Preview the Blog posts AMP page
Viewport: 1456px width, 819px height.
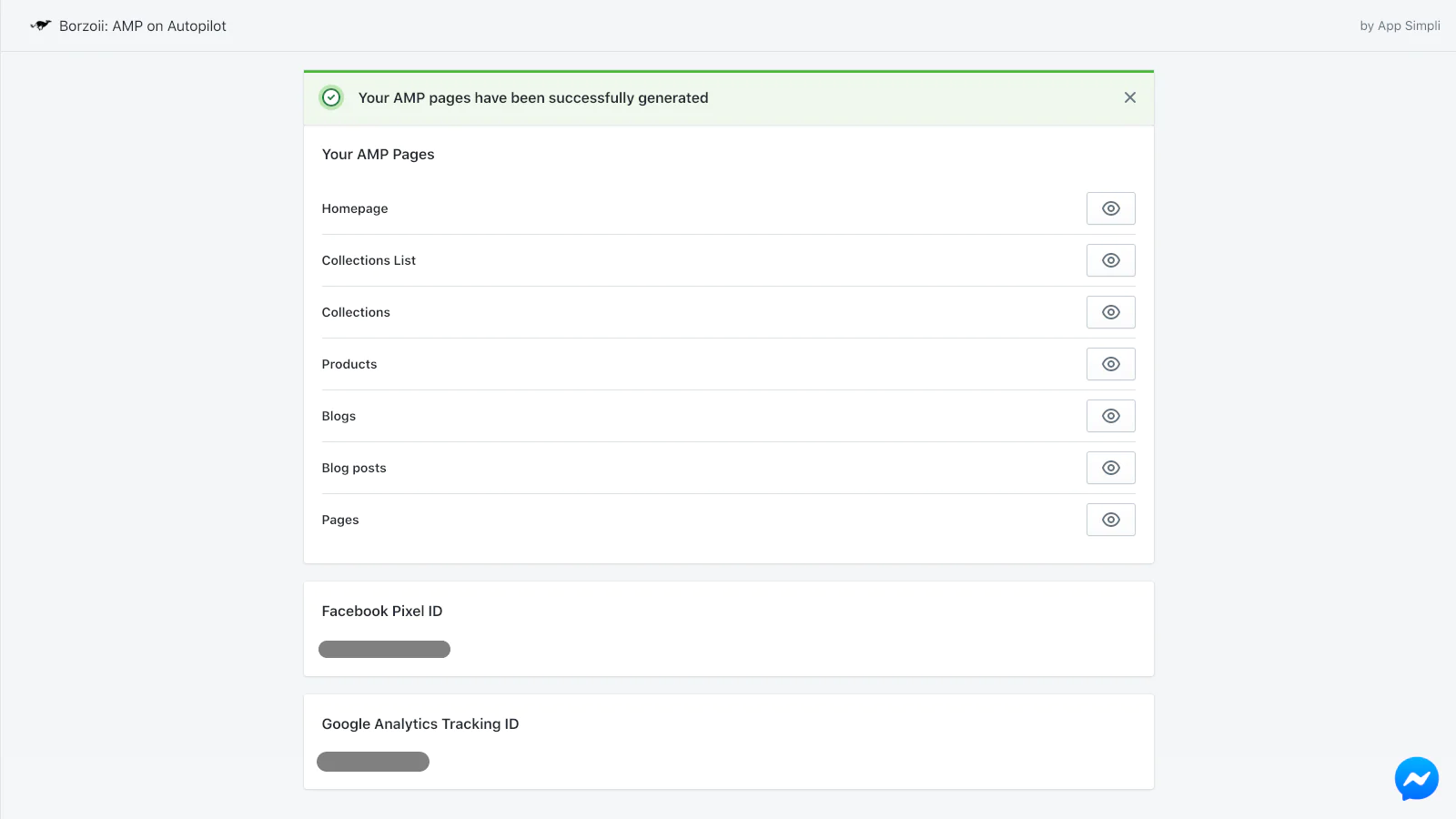pos(1110,468)
